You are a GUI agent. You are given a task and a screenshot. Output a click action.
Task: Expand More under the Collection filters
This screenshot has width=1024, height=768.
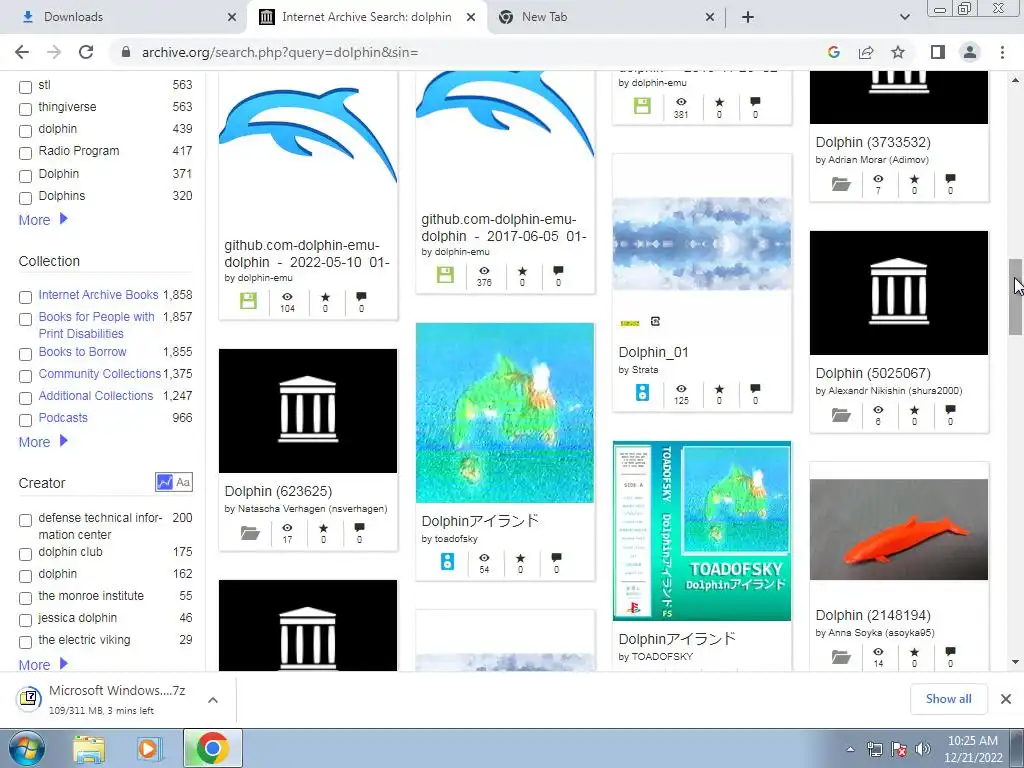pyautogui.click(x=43, y=441)
